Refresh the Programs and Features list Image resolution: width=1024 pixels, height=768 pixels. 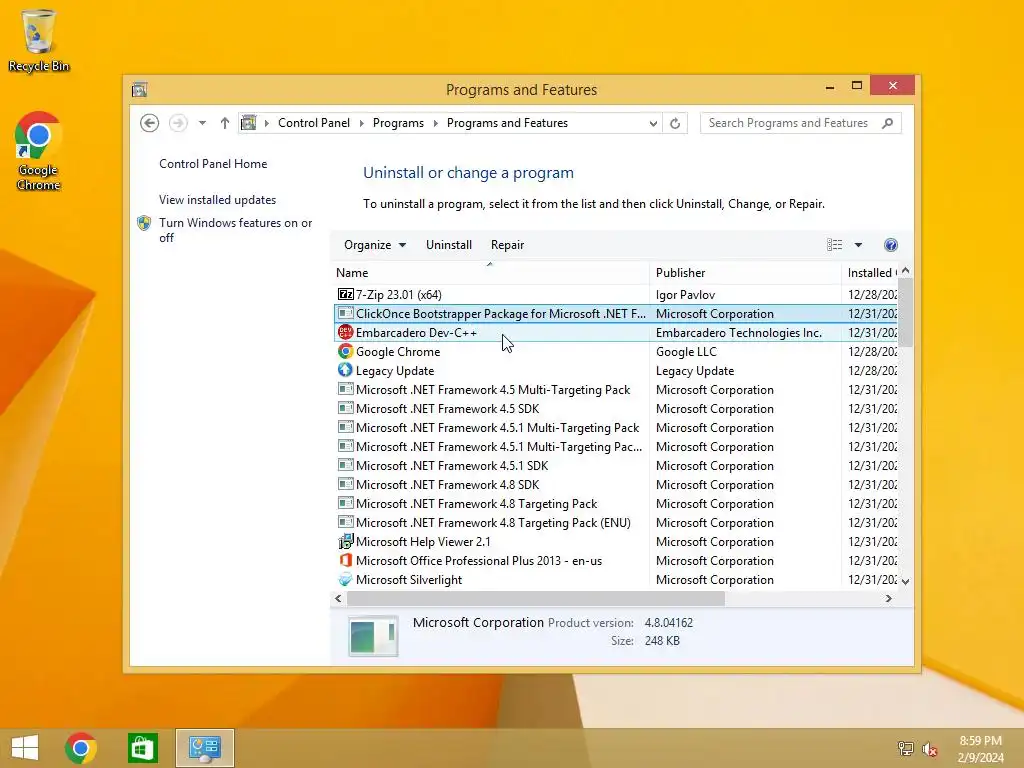pyautogui.click(x=675, y=123)
